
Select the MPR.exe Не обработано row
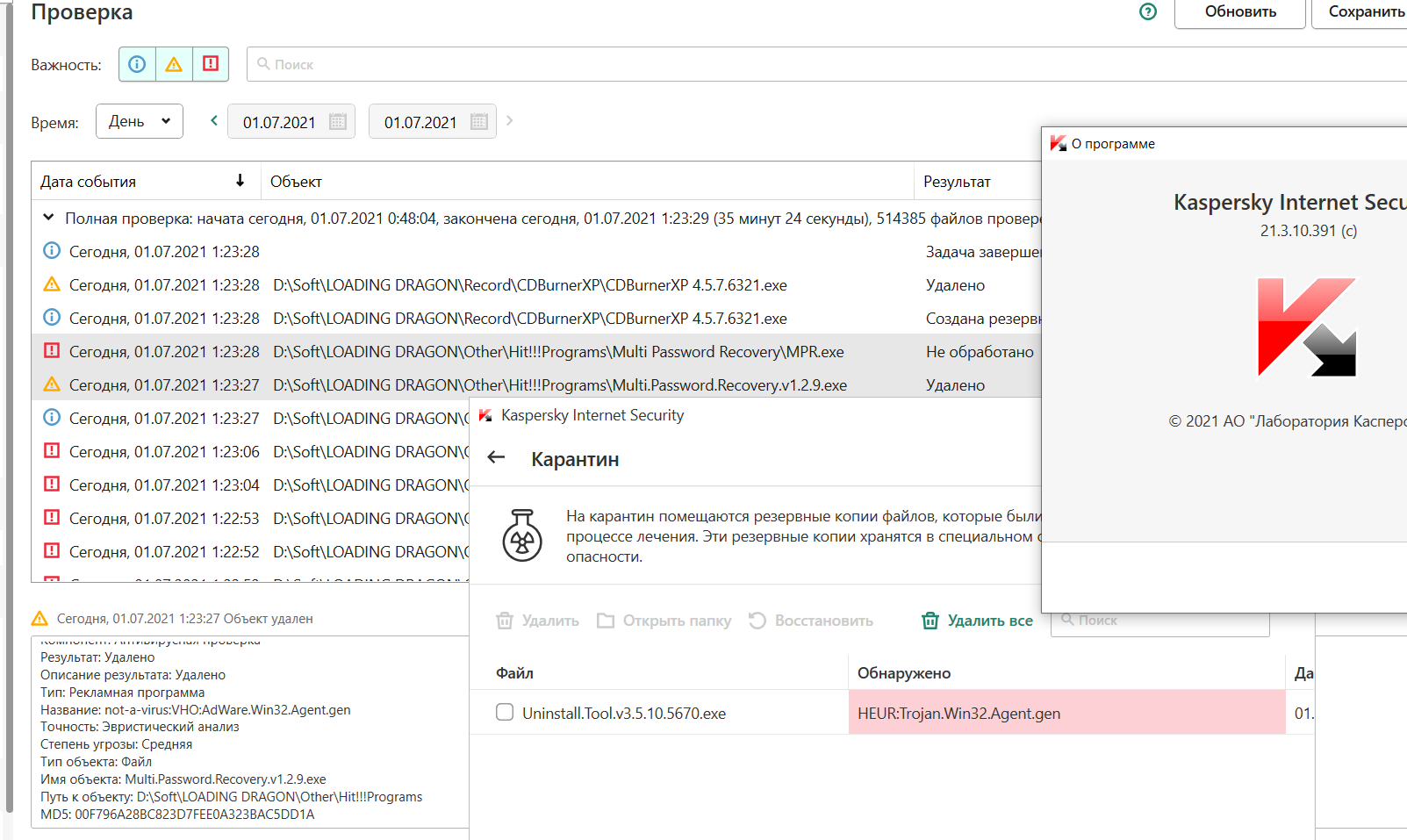tap(536, 352)
